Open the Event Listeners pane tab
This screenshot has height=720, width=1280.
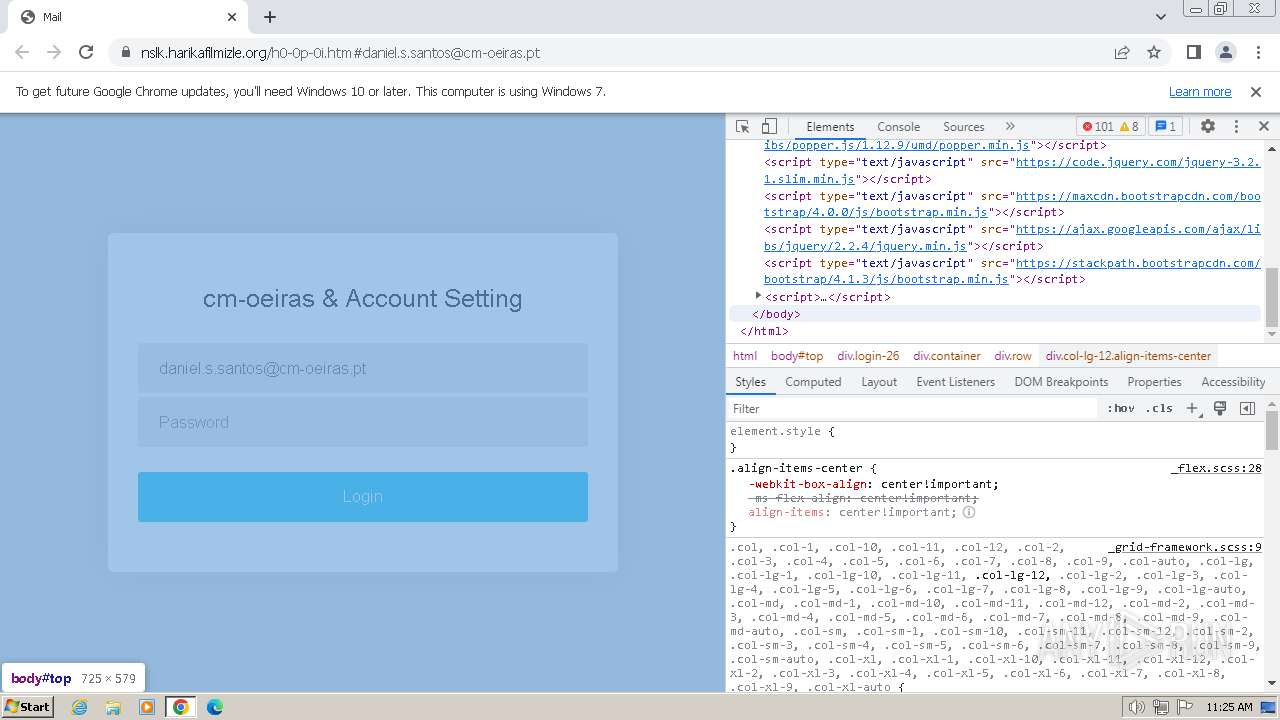(956, 382)
